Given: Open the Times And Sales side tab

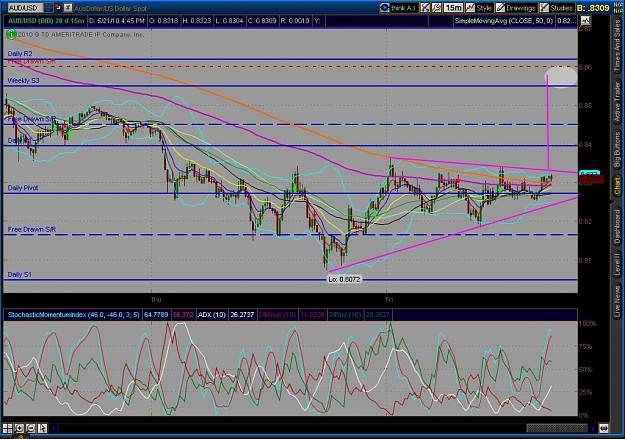Looking at the screenshot, I should pyautogui.click(x=617, y=46).
